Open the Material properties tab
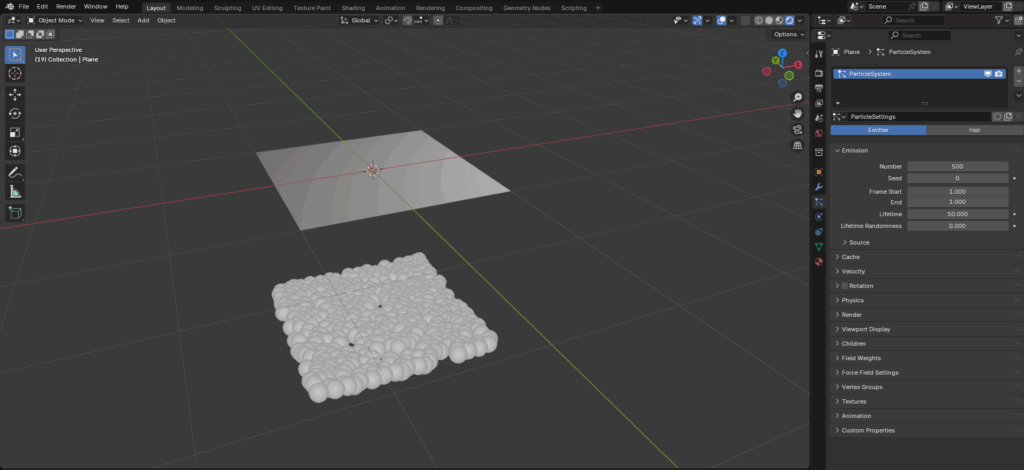 (819, 262)
